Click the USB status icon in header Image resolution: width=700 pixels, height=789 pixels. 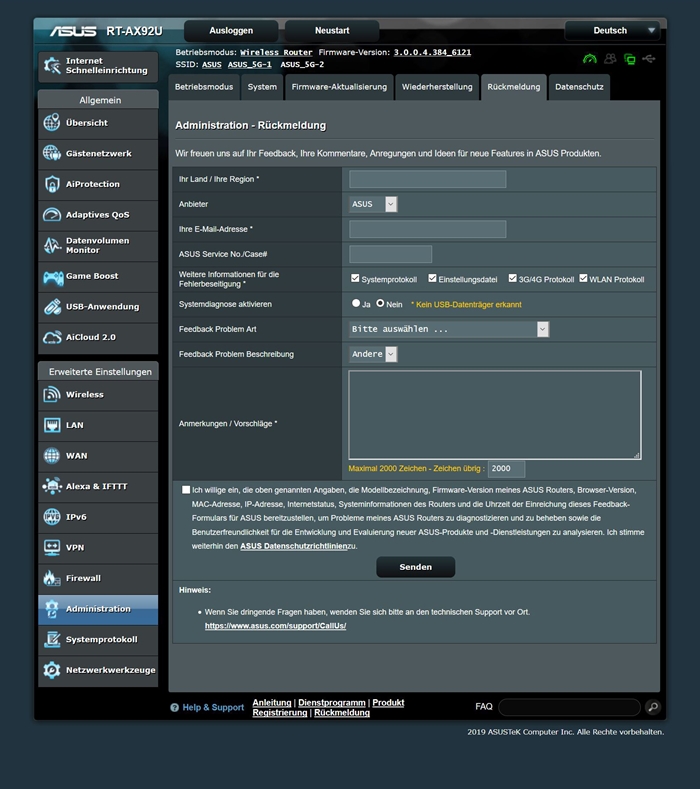[649, 59]
